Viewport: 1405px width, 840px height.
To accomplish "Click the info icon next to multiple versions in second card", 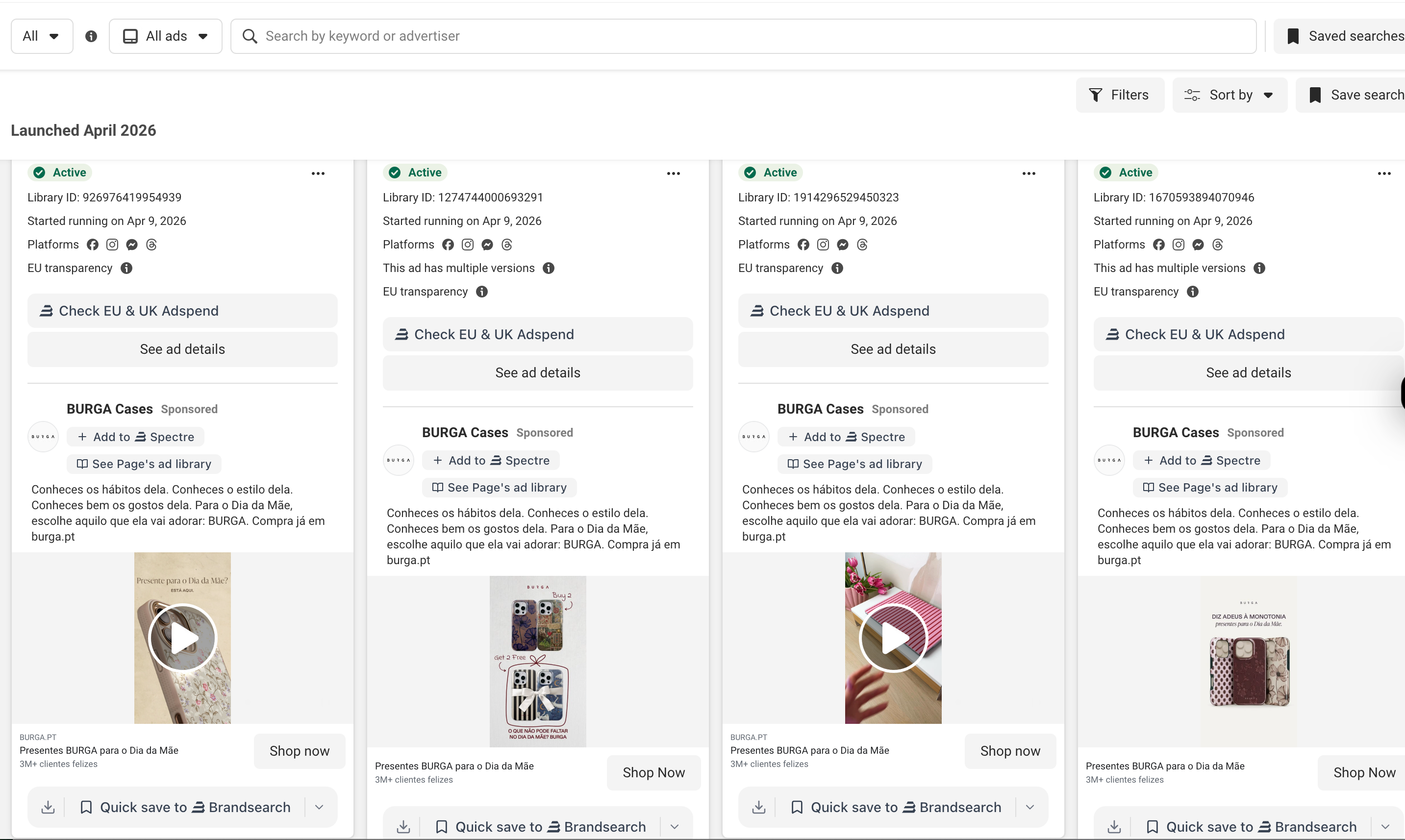I will [x=549, y=268].
